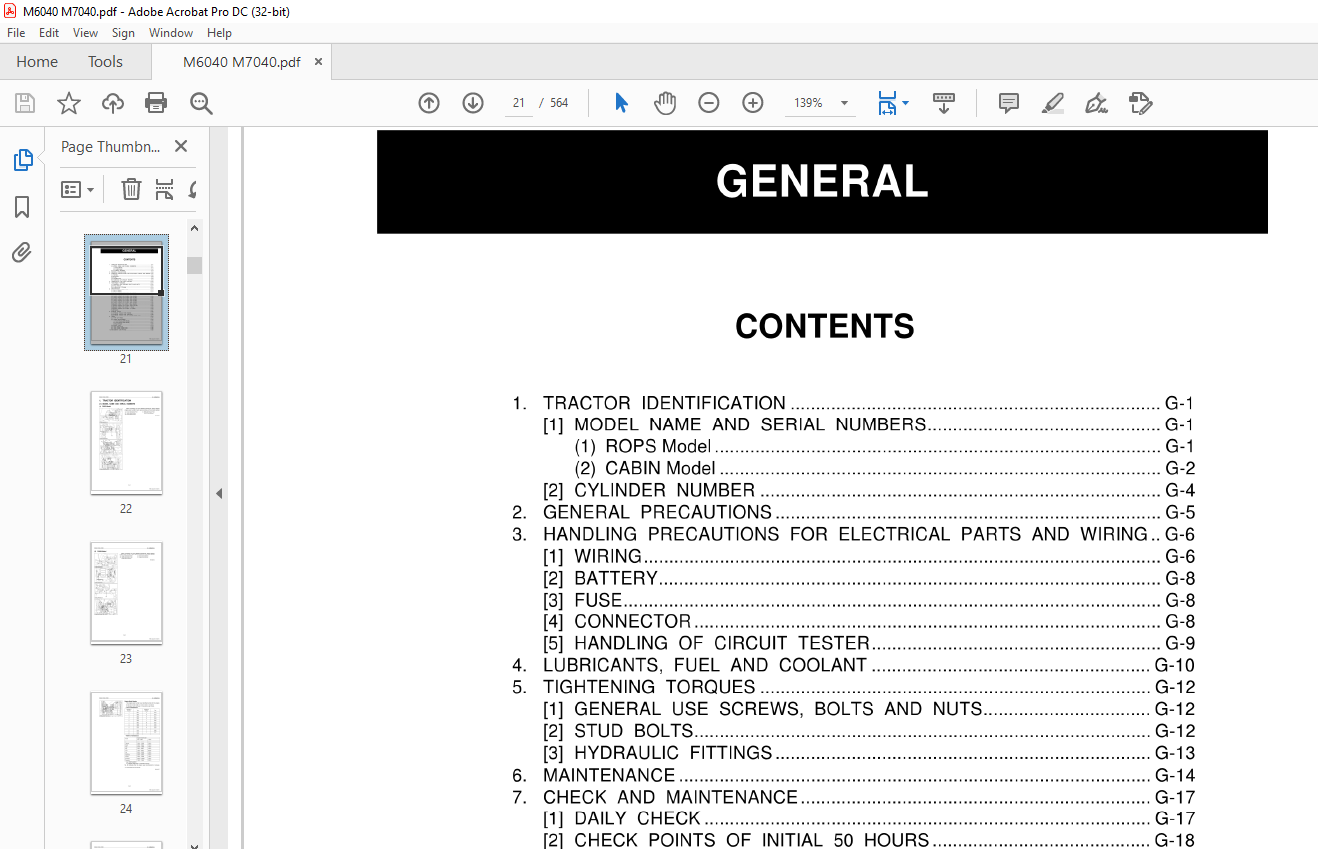Print the document using the printer icon

click(156, 103)
